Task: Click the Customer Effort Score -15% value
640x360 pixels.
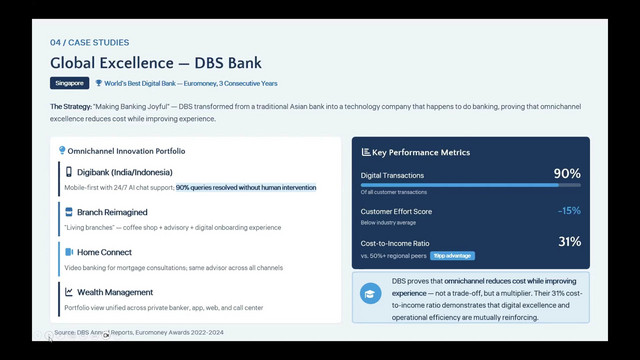Action: tap(569, 211)
